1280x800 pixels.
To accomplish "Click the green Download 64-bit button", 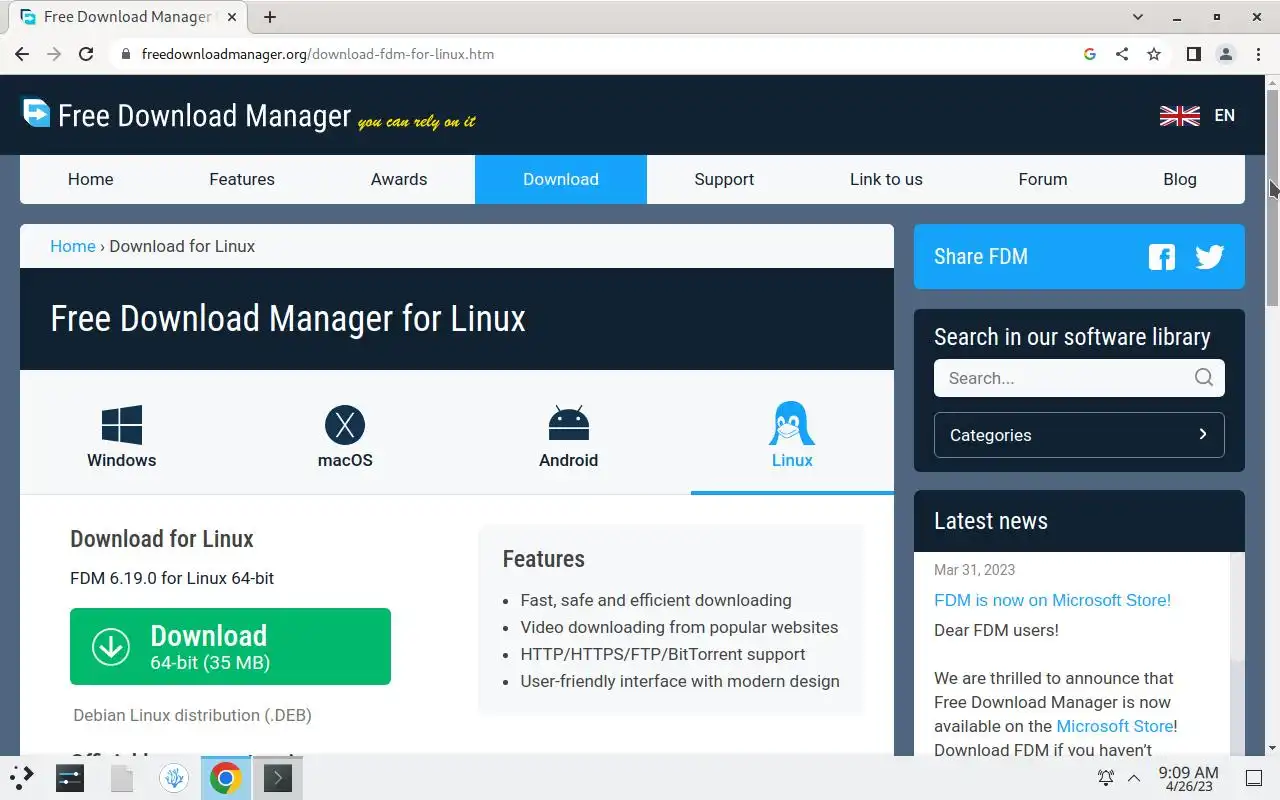I will [x=230, y=647].
